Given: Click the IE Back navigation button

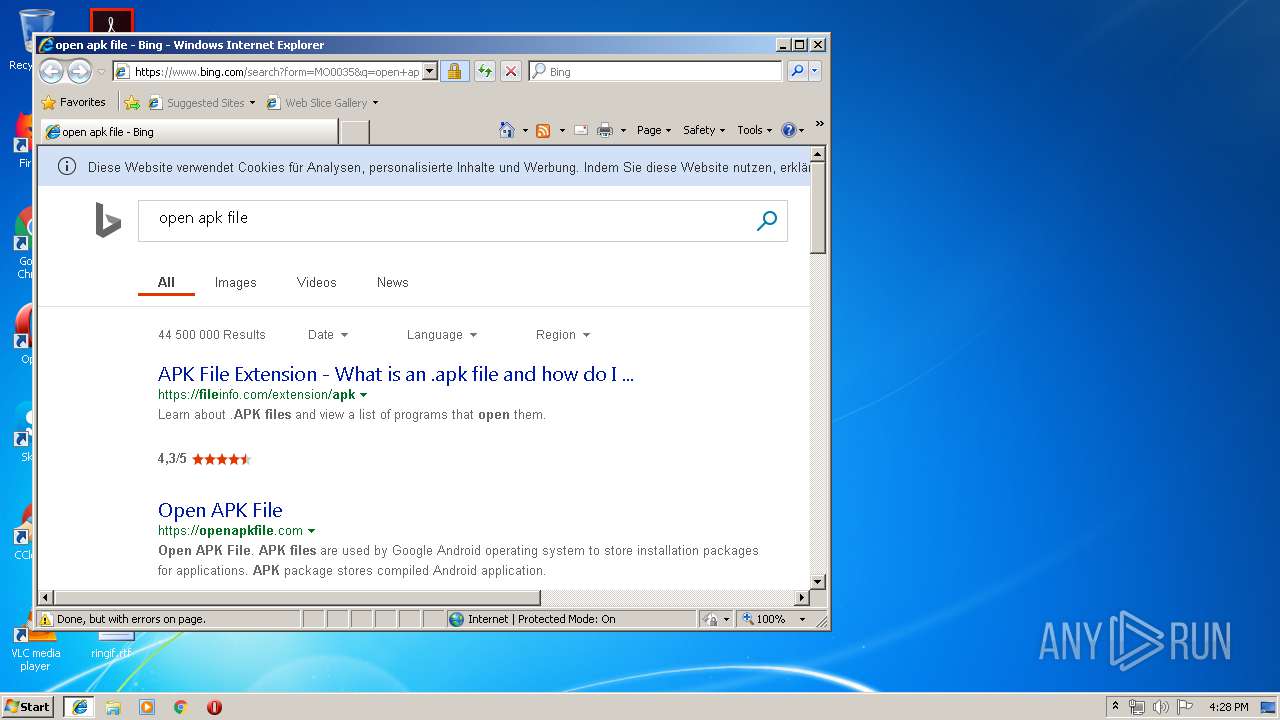Looking at the screenshot, I should pyautogui.click(x=51, y=71).
